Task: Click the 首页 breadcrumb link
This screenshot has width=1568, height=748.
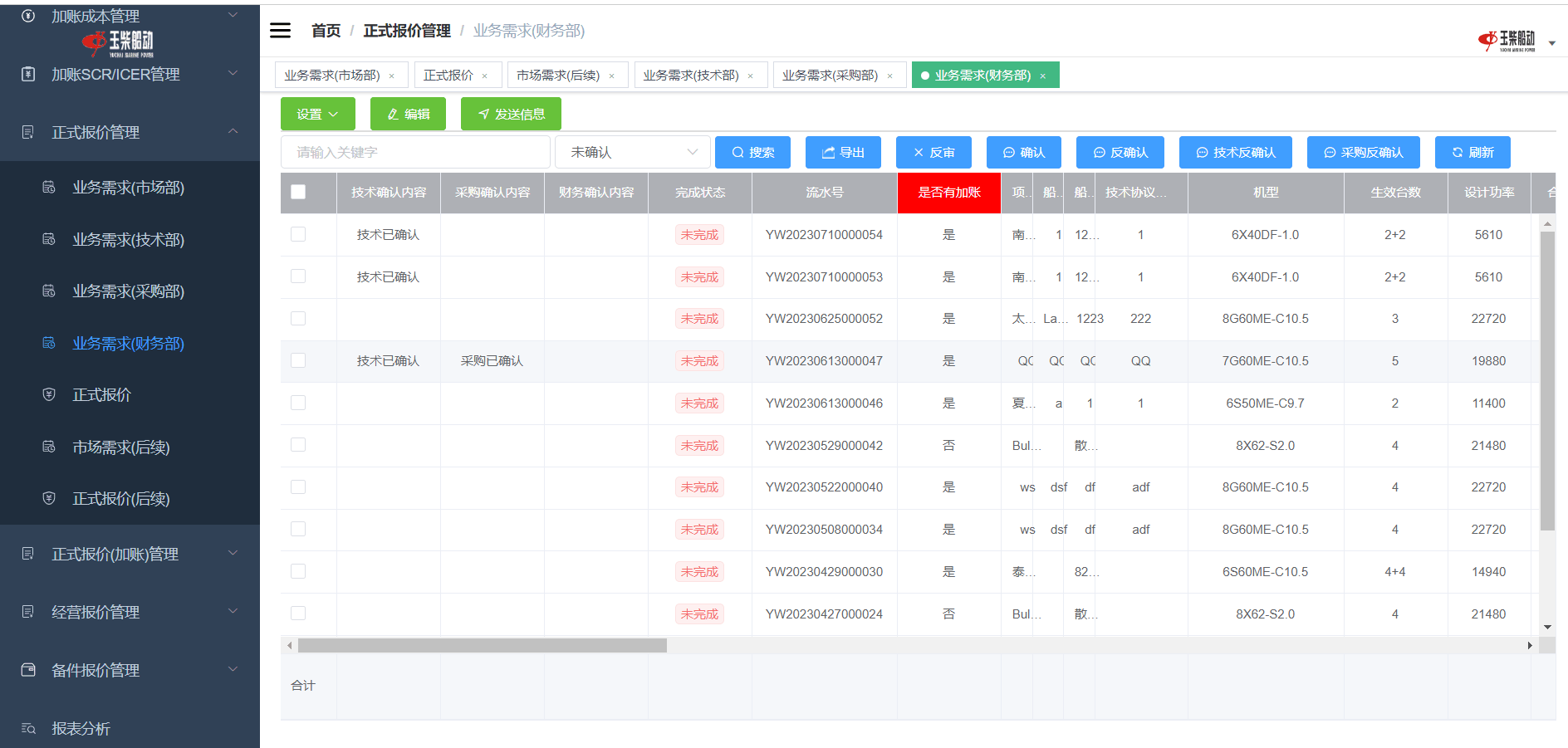Action: point(326,31)
